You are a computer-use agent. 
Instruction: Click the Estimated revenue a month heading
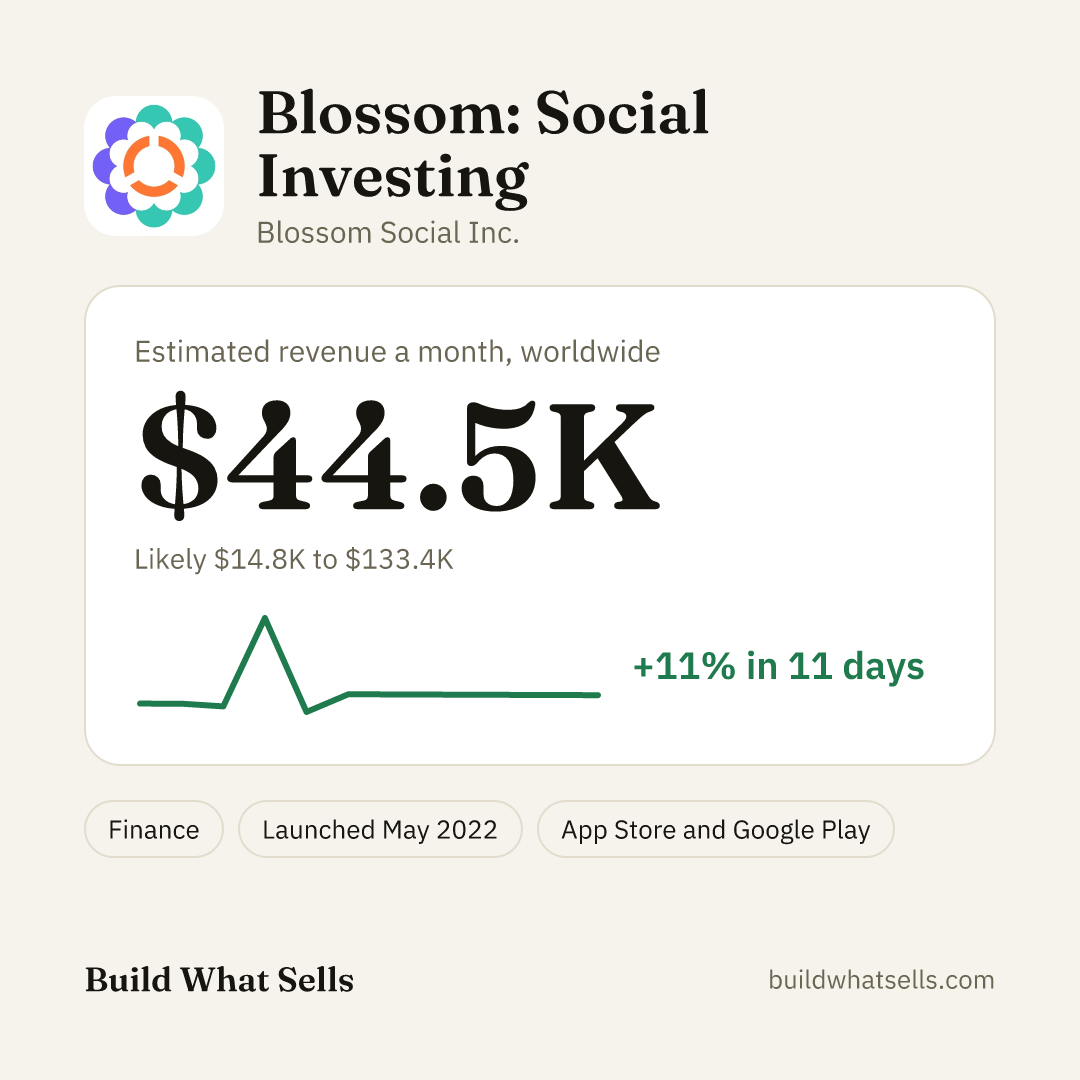pyautogui.click(x=397, y=352)
